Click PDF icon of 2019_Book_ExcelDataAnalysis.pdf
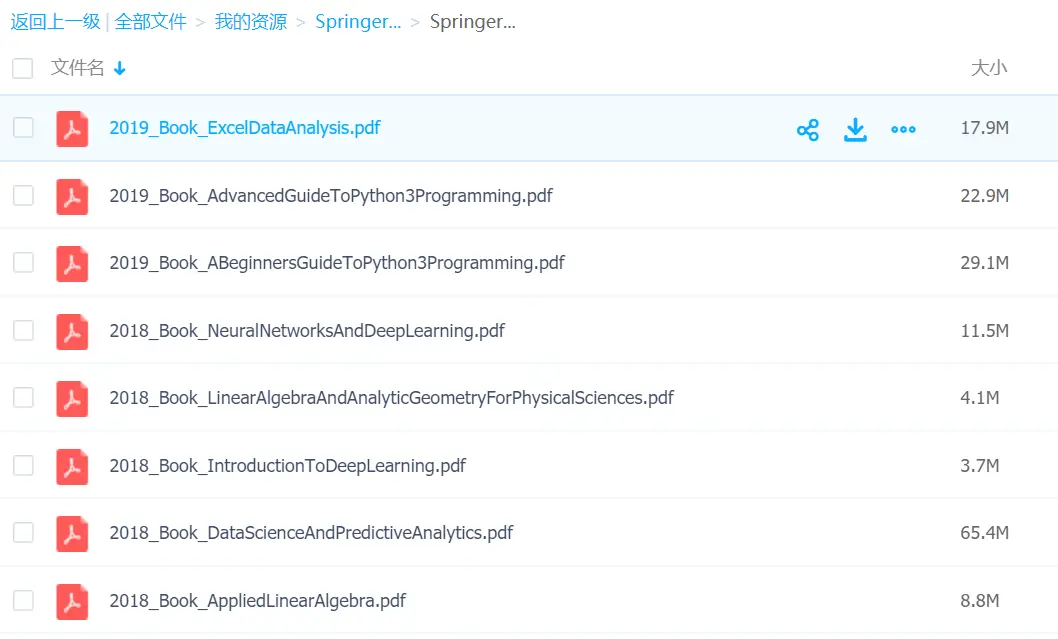This screenshot has height=639, width=1058. [x=72, y=129]
